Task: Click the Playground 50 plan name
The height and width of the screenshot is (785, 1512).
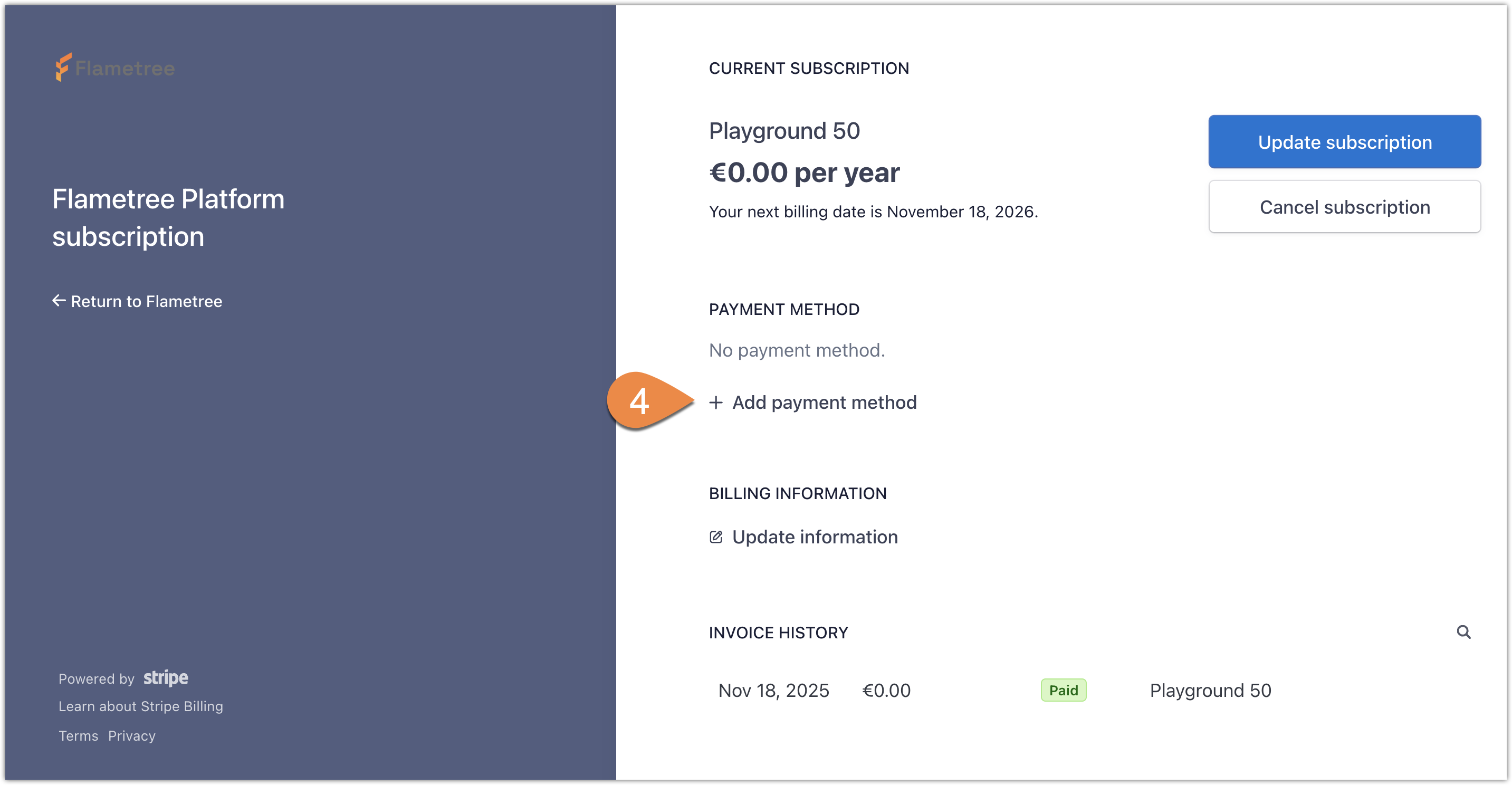Action: [784, 130]
